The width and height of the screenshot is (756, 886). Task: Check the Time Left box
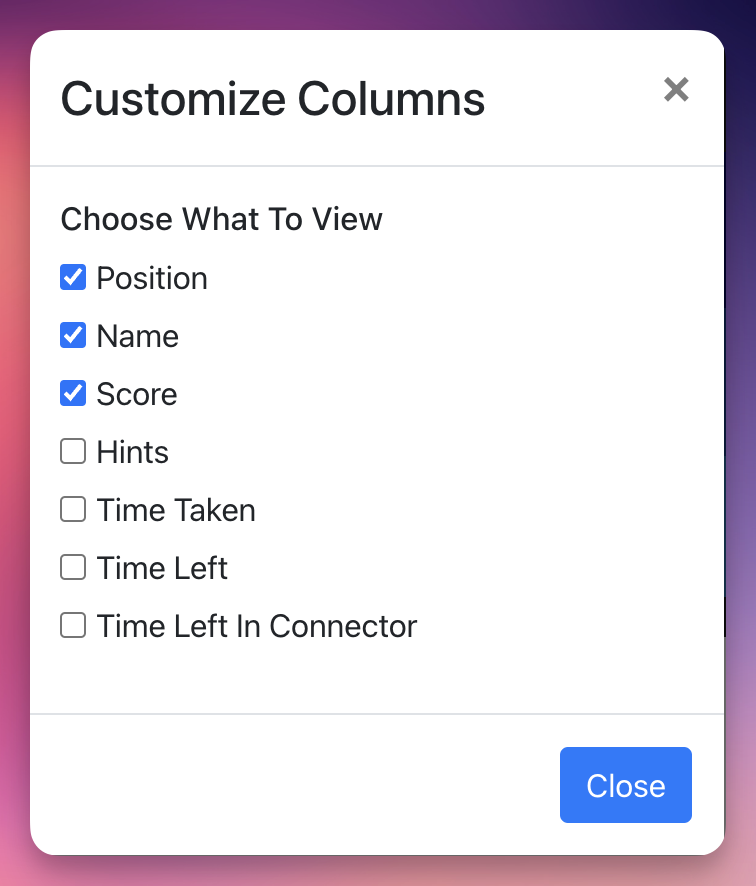[x=73, y=568]
